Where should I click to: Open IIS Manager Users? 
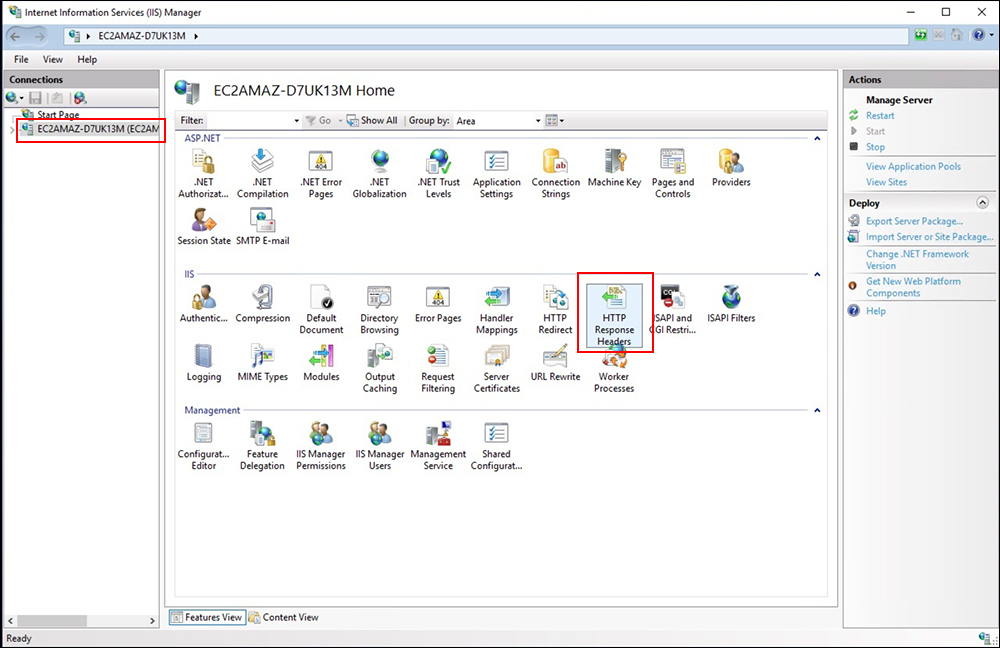coord(379,440)
